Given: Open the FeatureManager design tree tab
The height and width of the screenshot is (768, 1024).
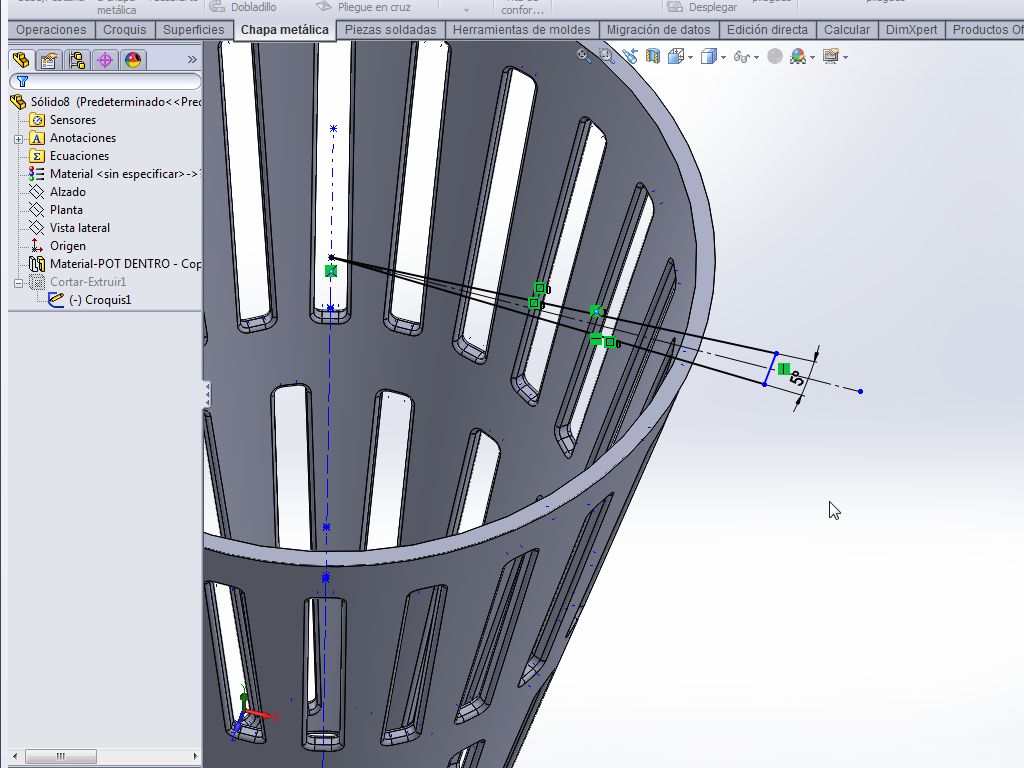Looking at the screenshot, I should click(21, 60).
